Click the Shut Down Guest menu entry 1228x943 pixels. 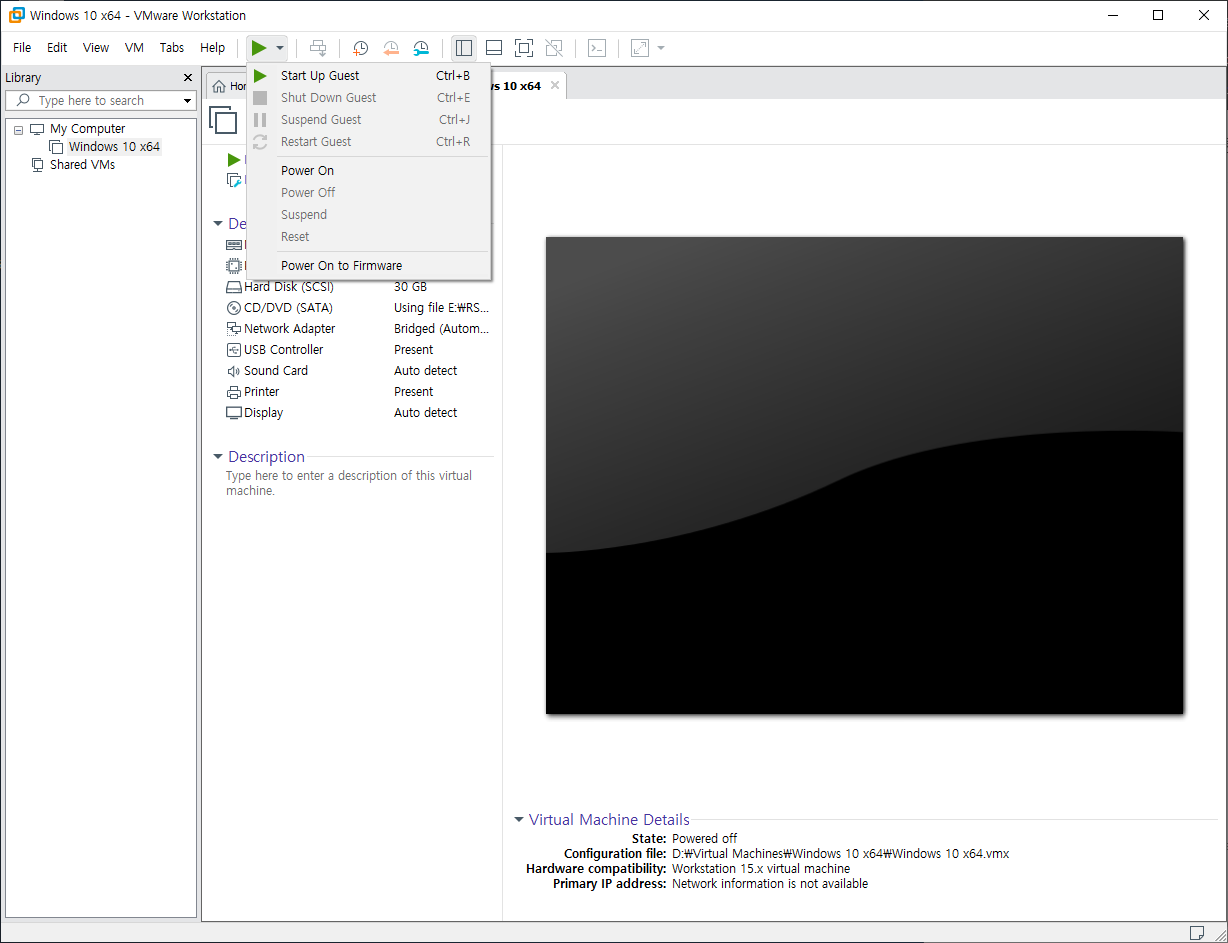pyautogui.click(x=368, y=98)
